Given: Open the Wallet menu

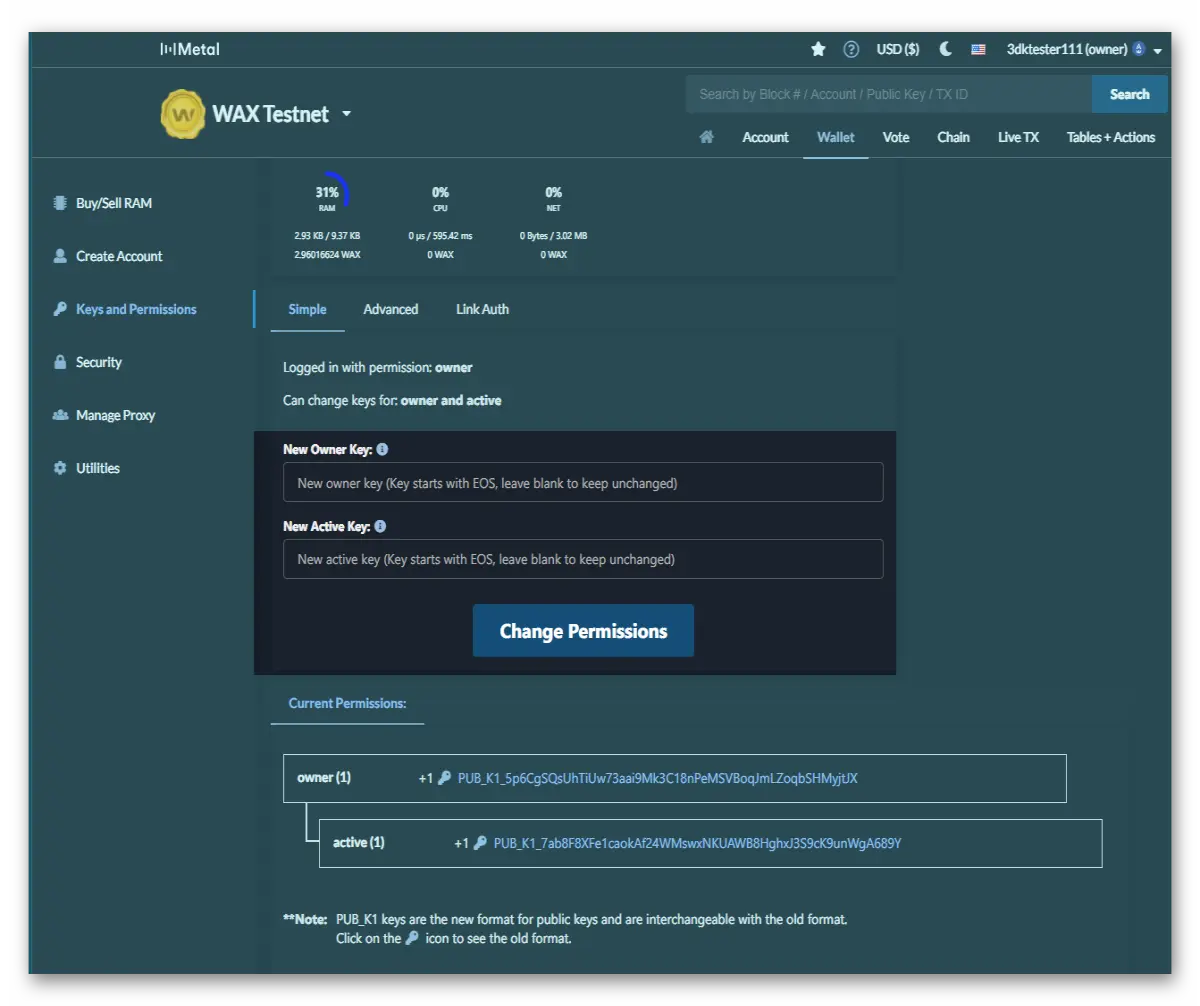Looking at the screenshot, I should (836, 137).
